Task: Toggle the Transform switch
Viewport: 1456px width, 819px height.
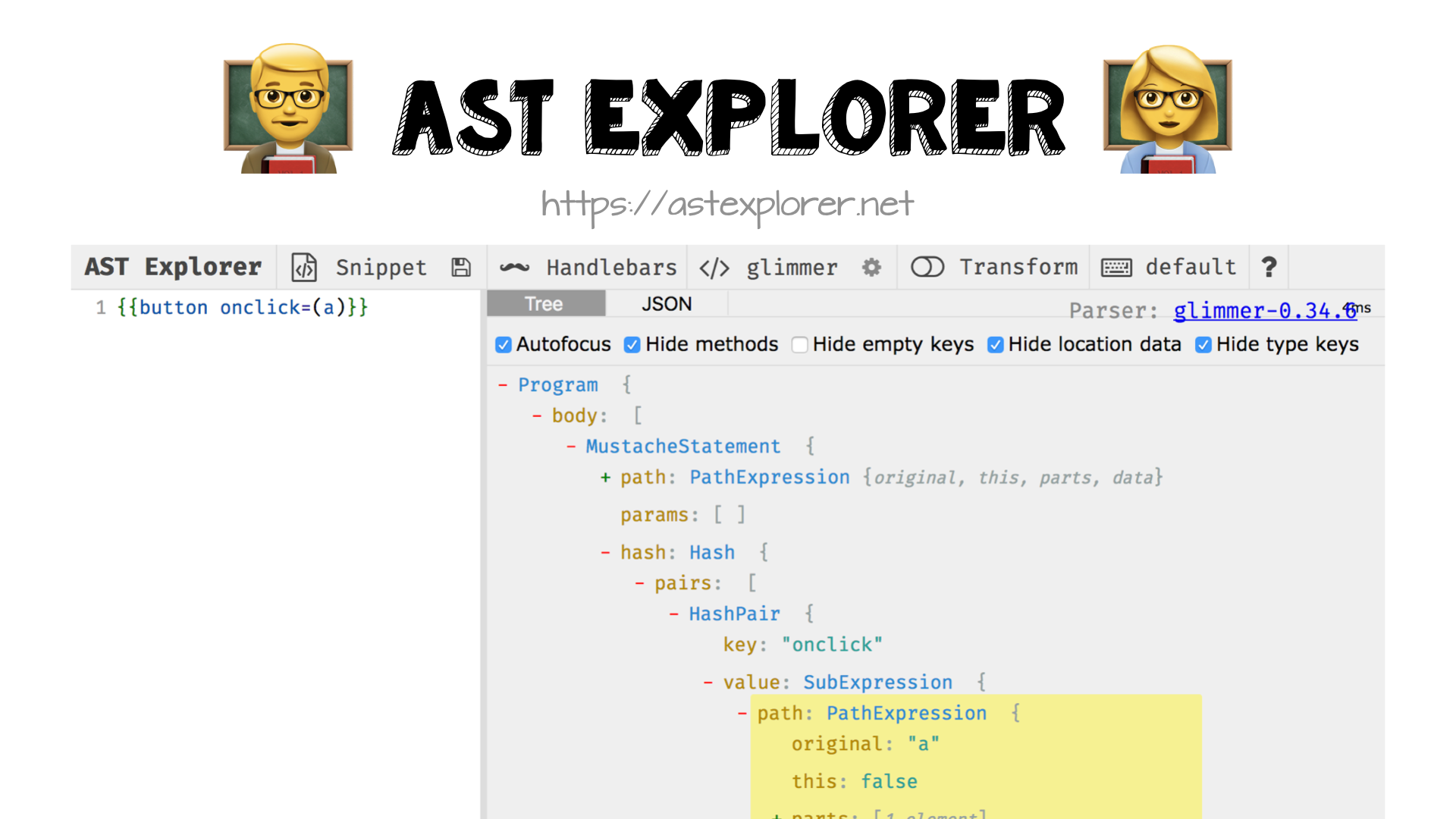Action: 927,267
